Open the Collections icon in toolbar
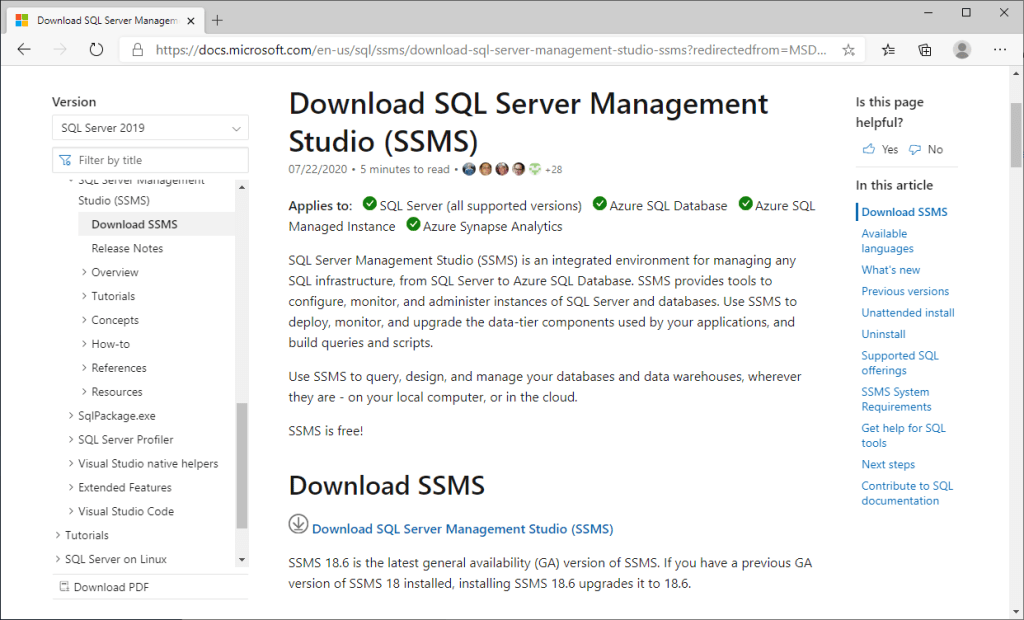 point(925,49)
